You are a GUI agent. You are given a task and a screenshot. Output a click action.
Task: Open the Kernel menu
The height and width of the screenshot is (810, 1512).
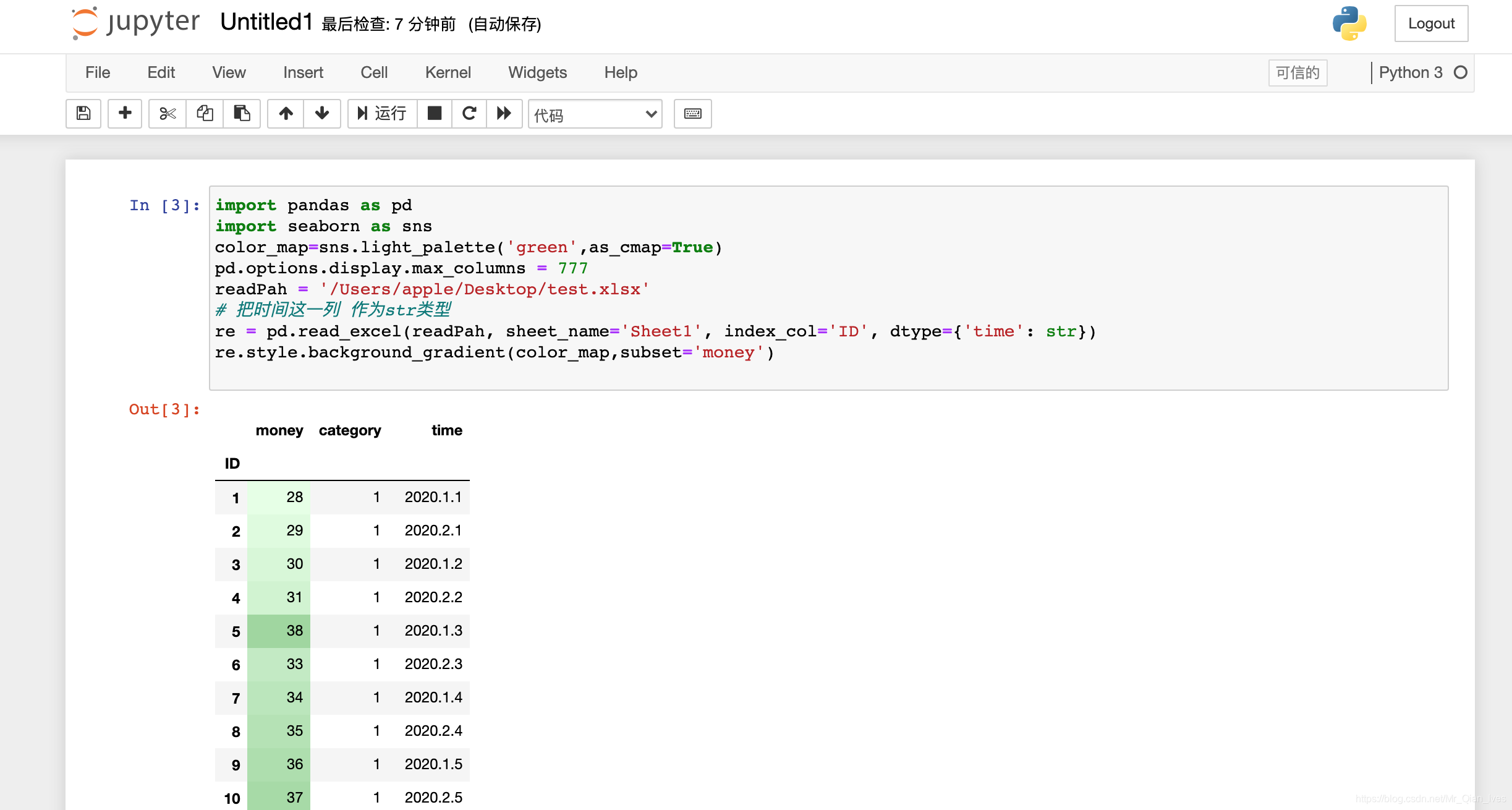point(448,73)
